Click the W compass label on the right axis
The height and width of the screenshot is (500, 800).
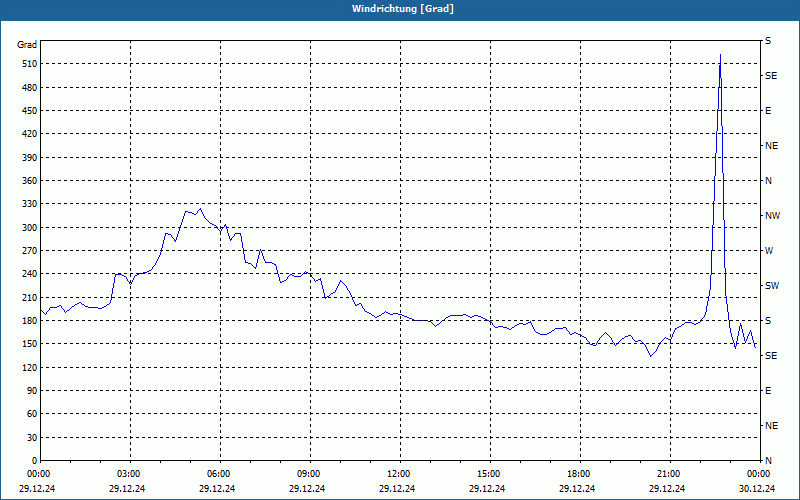pyautogui.click(x=769, y=251)
